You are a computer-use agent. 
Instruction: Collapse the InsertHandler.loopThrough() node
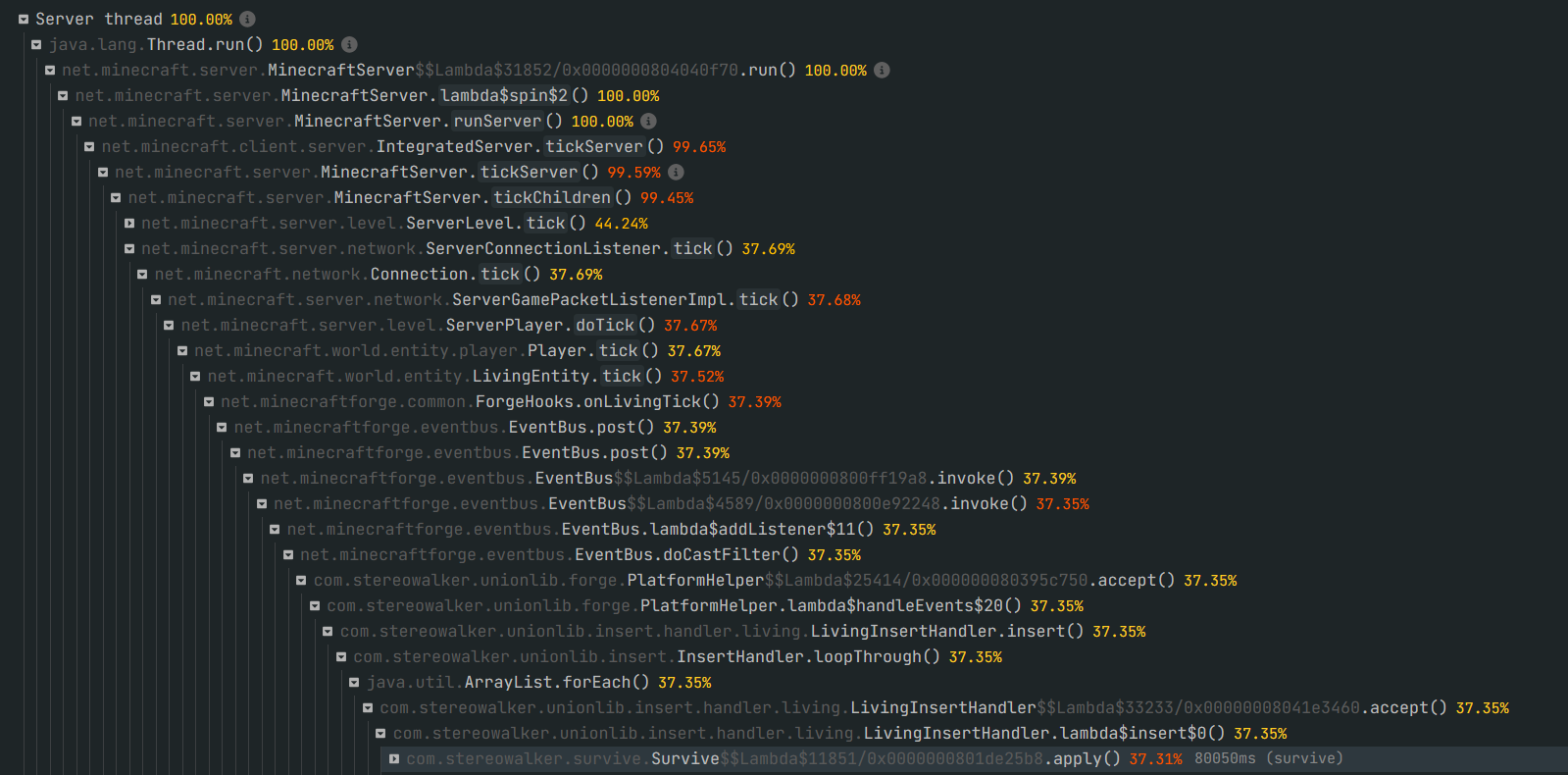pyautogui.click(x=341, y=657)
